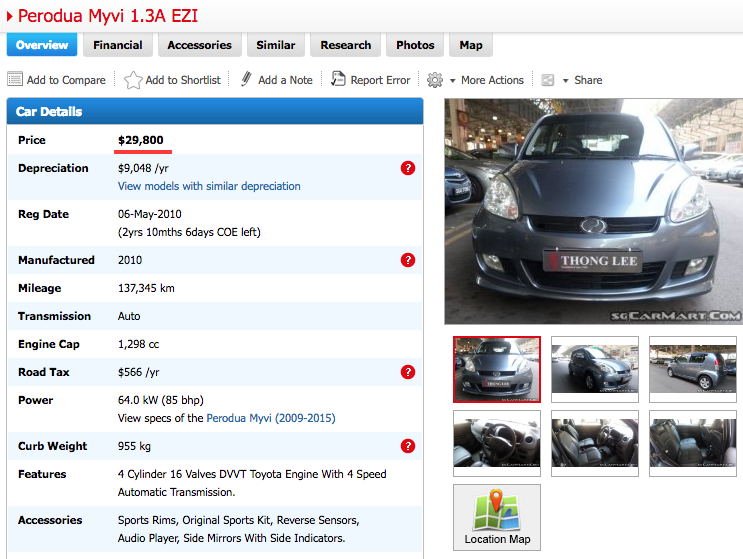Switch to the Map tab
Screen dimensions: 743x559
tap(471, 45)
